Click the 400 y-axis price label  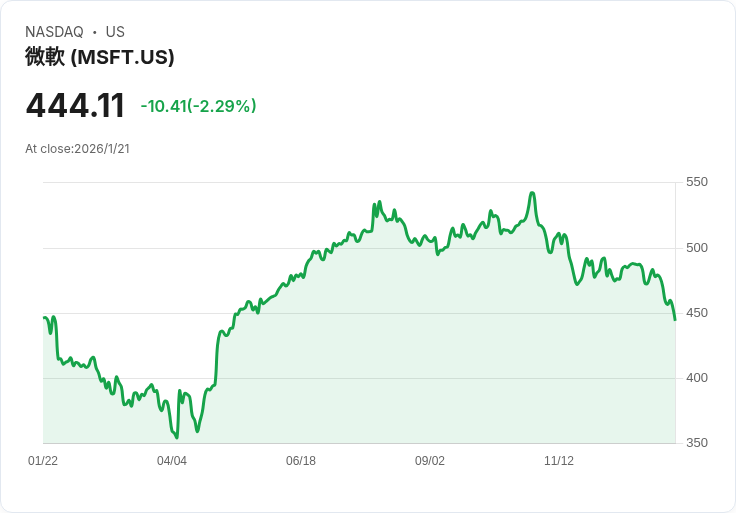697,378
